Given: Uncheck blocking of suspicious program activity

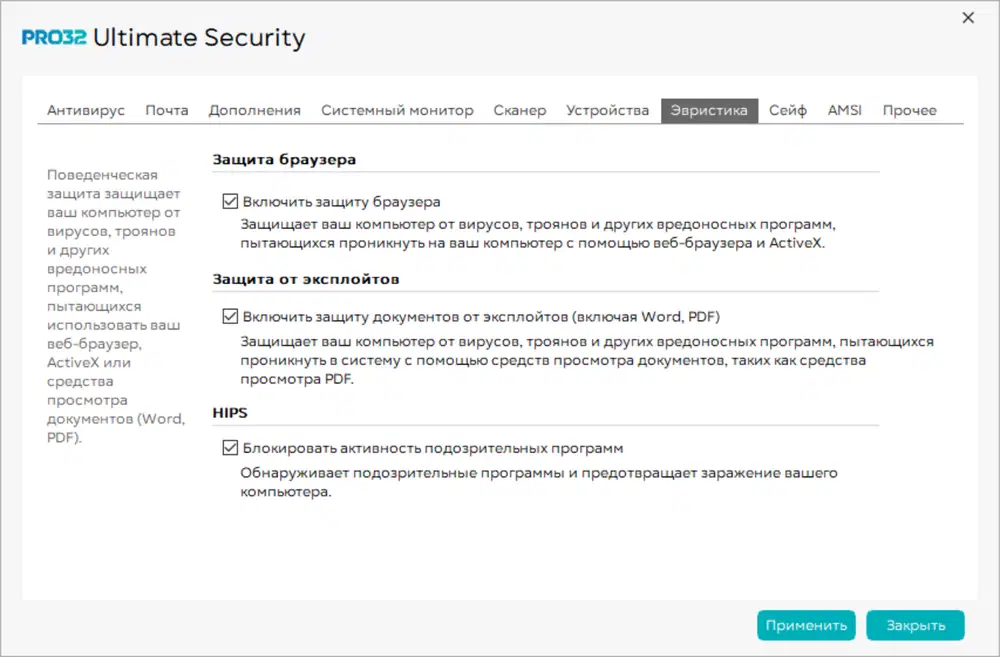Looking at the screenshot, I should 231,448.
